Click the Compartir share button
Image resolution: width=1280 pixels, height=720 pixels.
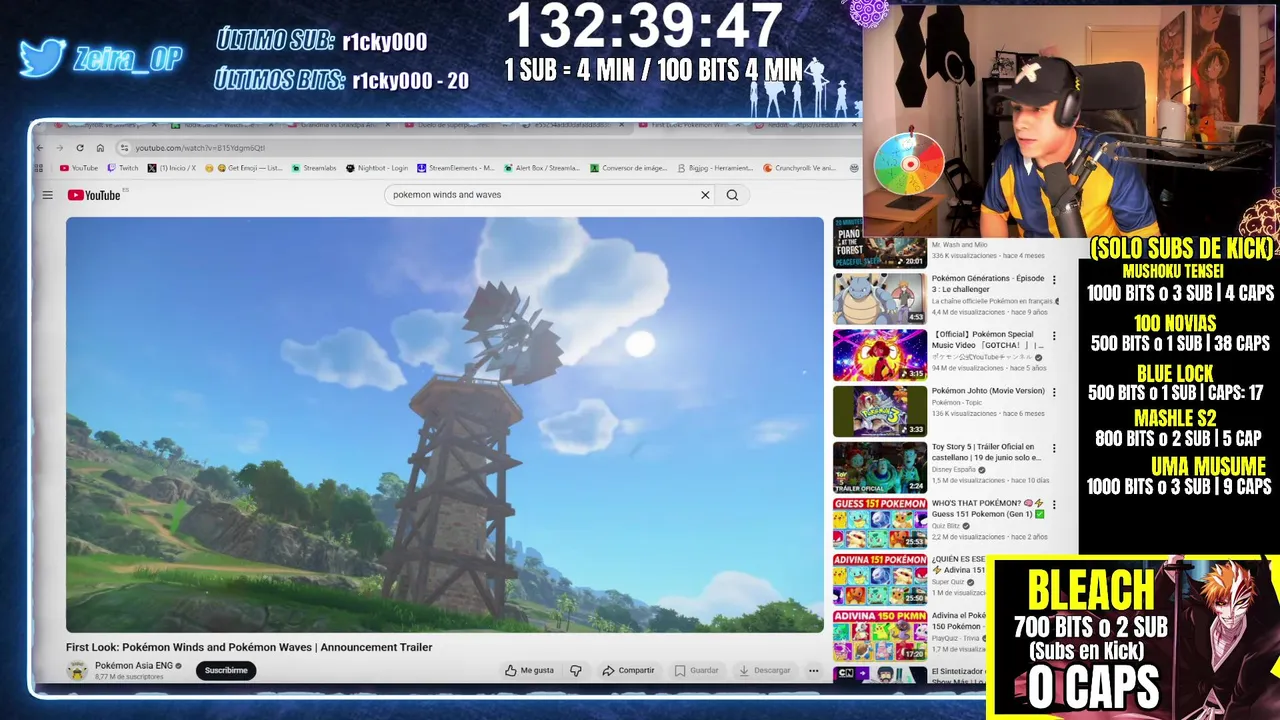(628, 670)
